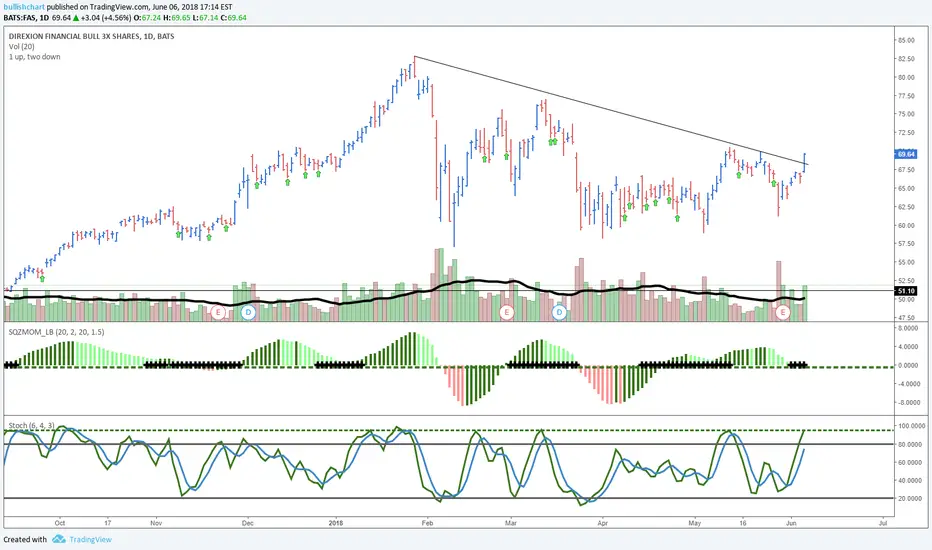Click the 57.50 price axis label
Viewport: 932px width, 550px height.
click(x=906, y=244)
